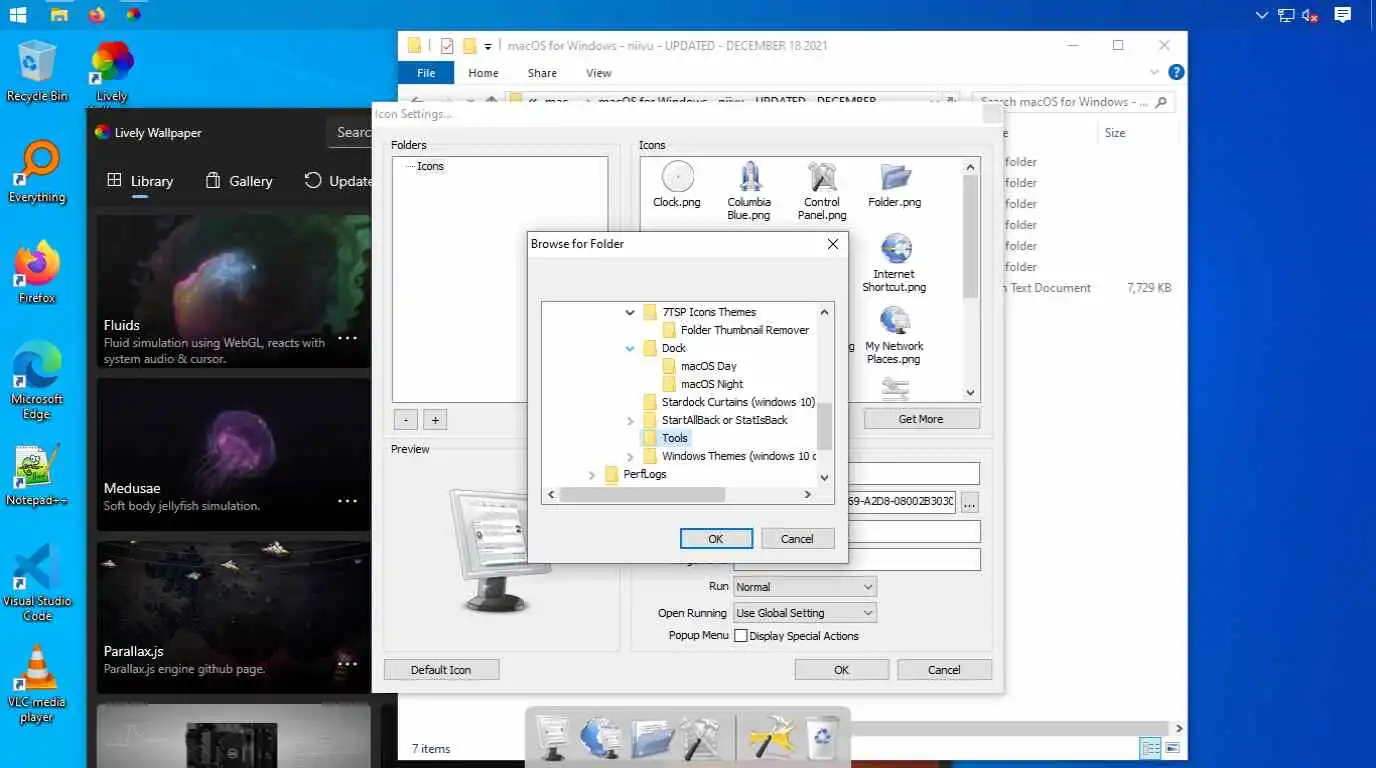The image size is (1376, 768).
Task: Select the macOS Night folder
Action: 703,384
